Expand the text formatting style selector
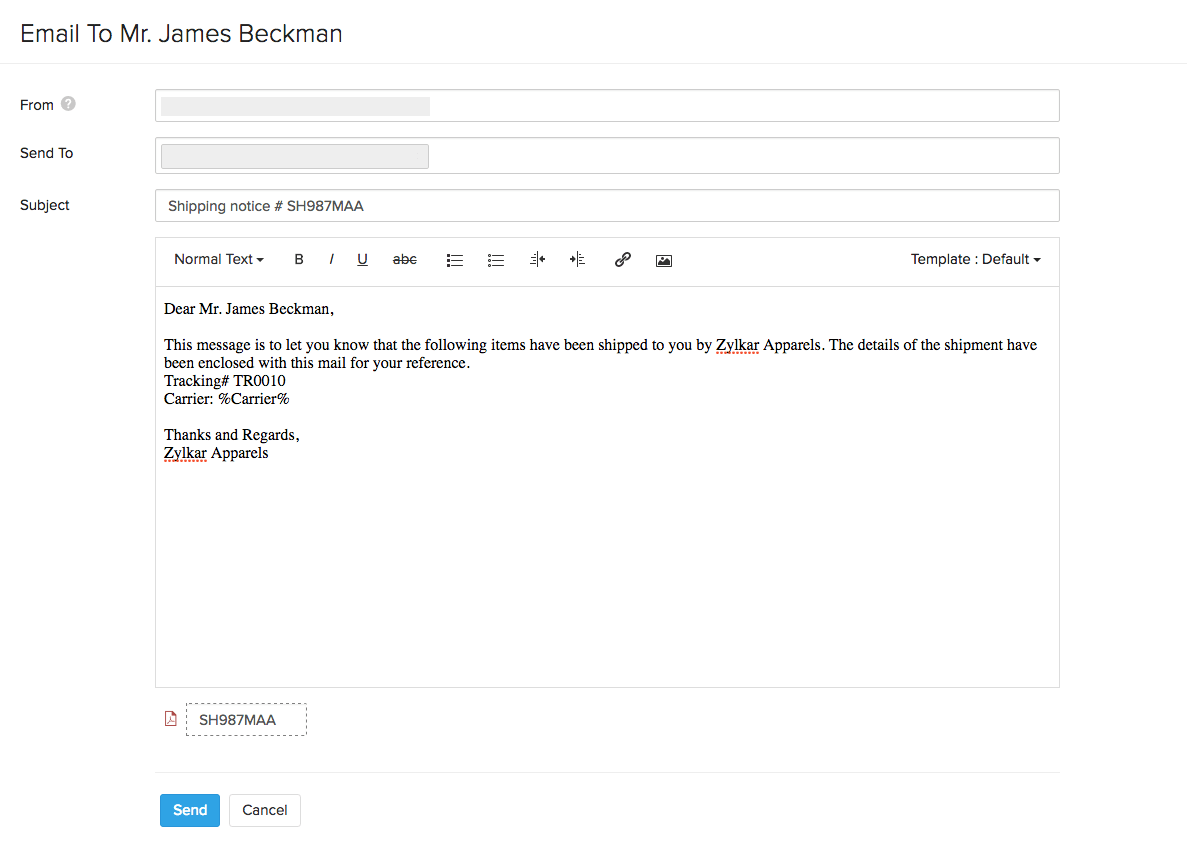Viewport: 1187px width, 843px height. (x=218, y=259)
